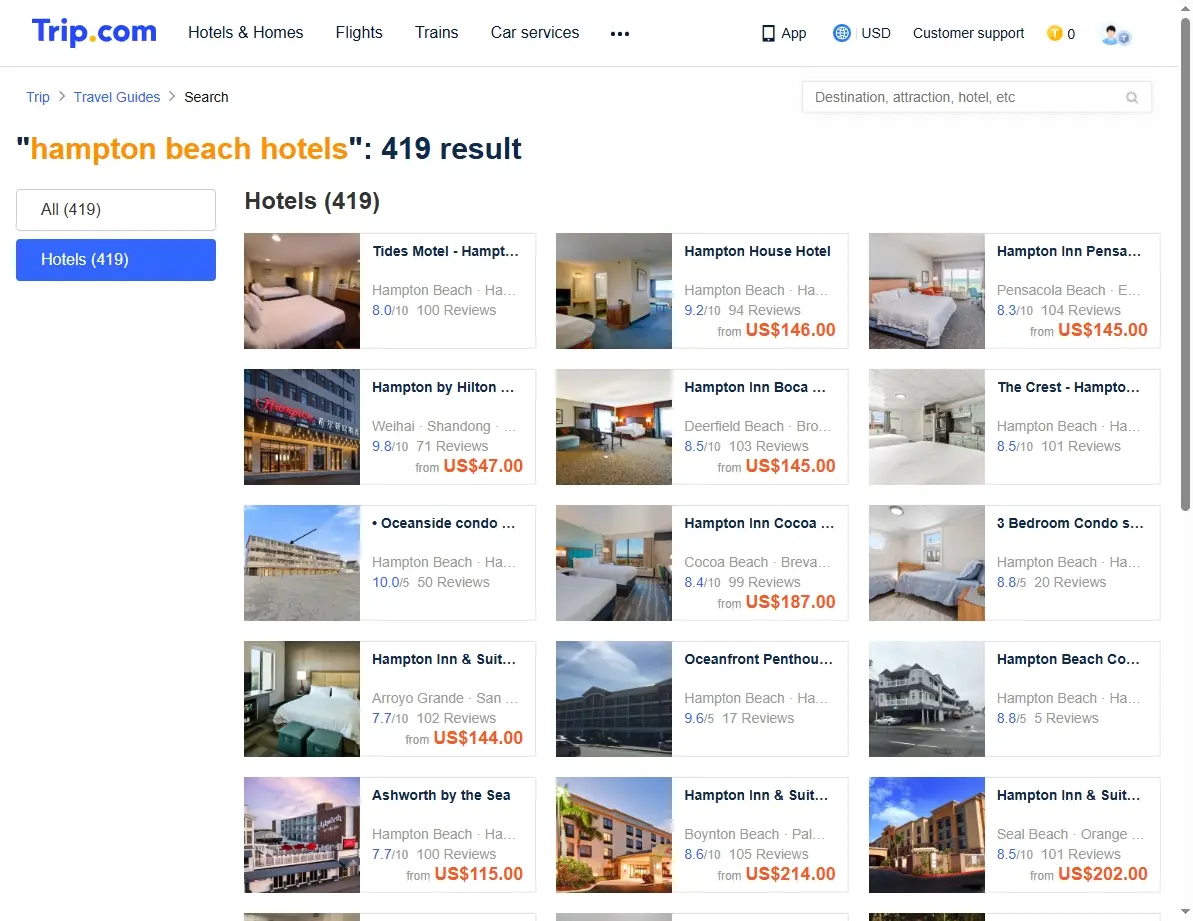
Task: Click US$115.00 price for Ashworth
Action: [x=479, y=875]
